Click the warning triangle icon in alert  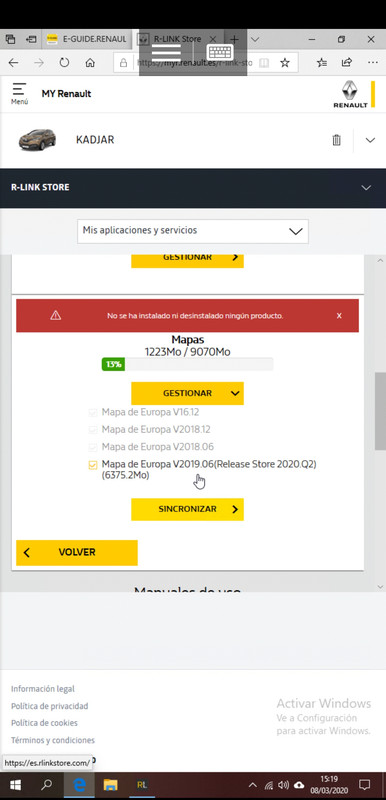point(56,316)
